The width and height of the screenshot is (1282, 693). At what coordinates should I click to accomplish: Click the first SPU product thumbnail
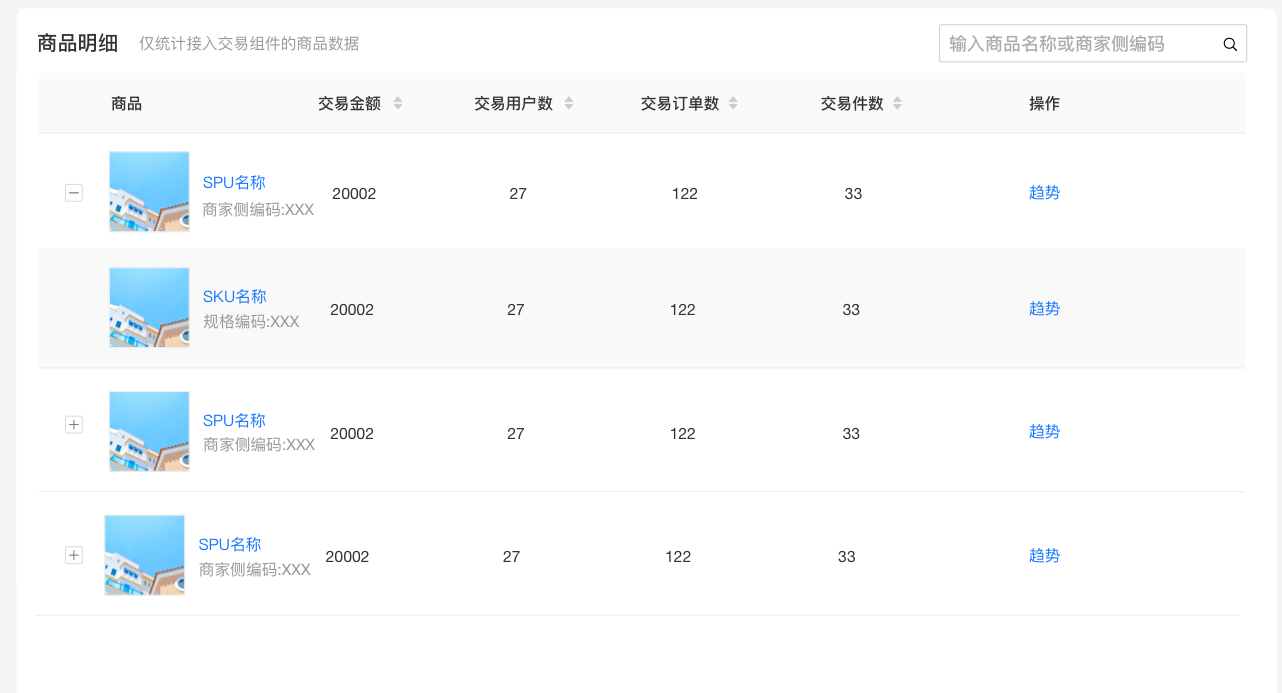click(148, 192)
